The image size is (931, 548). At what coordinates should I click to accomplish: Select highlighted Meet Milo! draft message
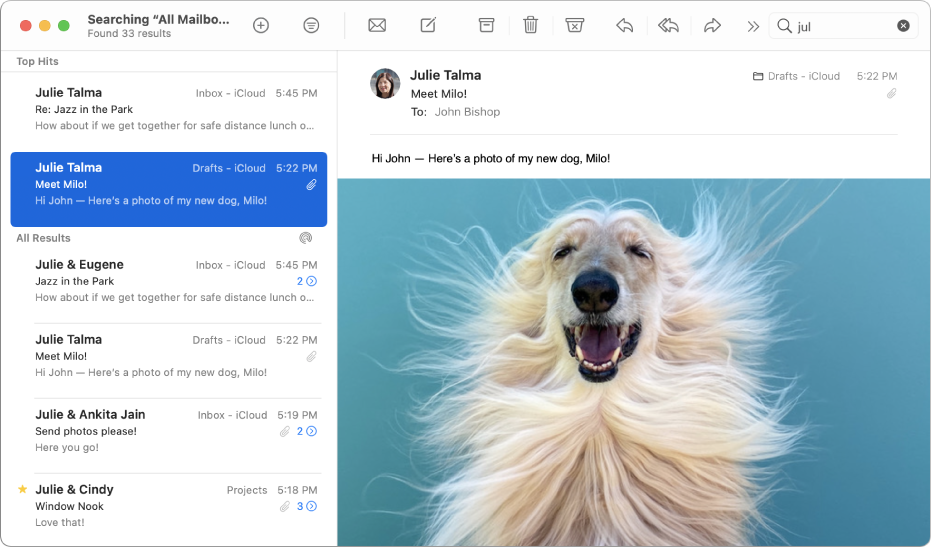(169, 189)
